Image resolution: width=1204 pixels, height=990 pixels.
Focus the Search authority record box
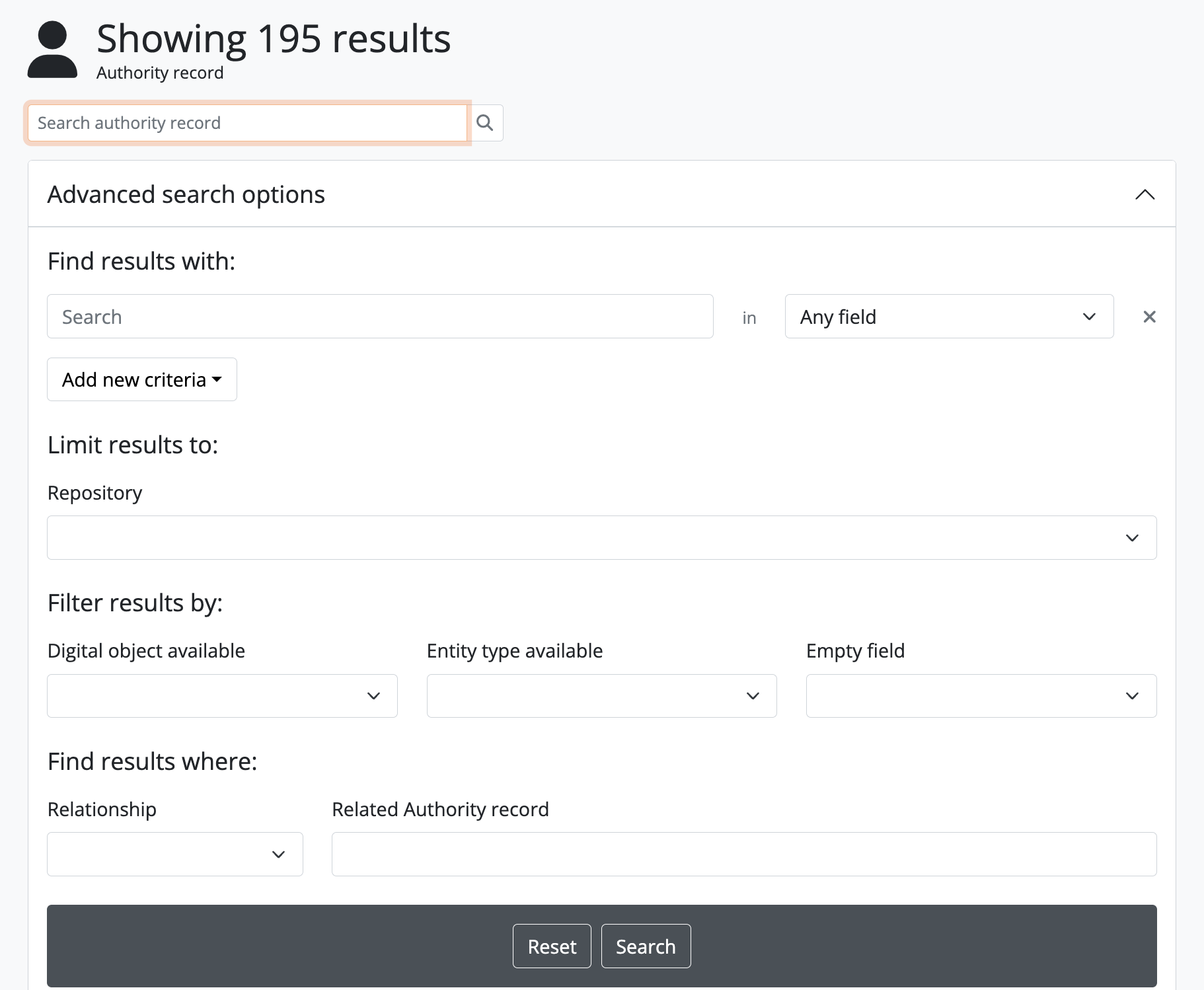[x=247, y=123]
